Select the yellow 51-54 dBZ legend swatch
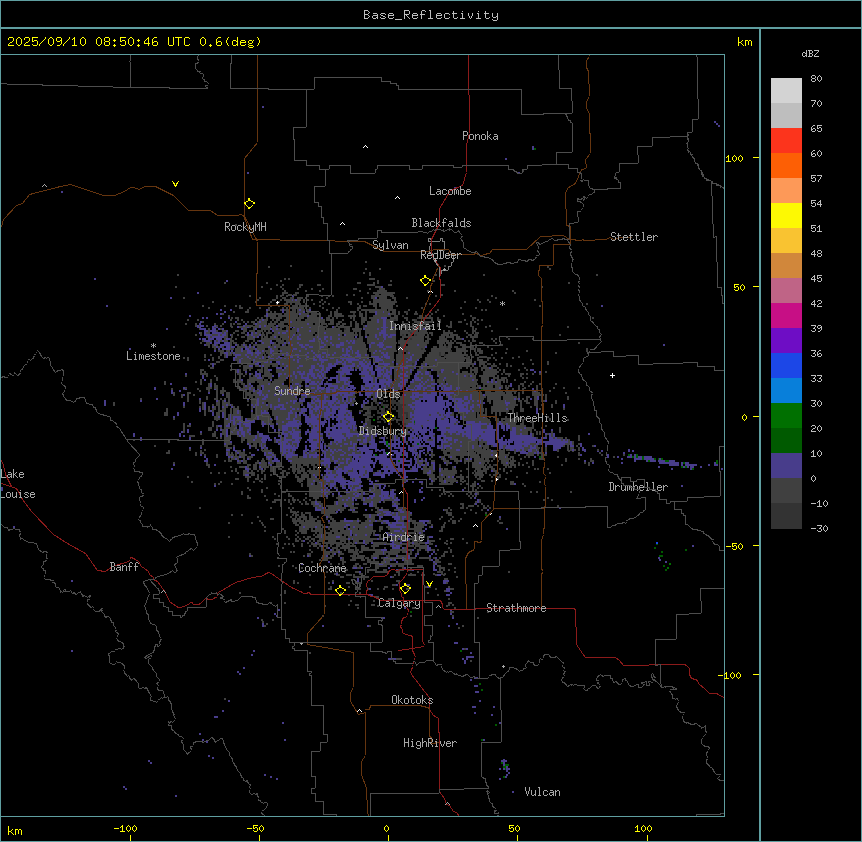 [786, 216]
